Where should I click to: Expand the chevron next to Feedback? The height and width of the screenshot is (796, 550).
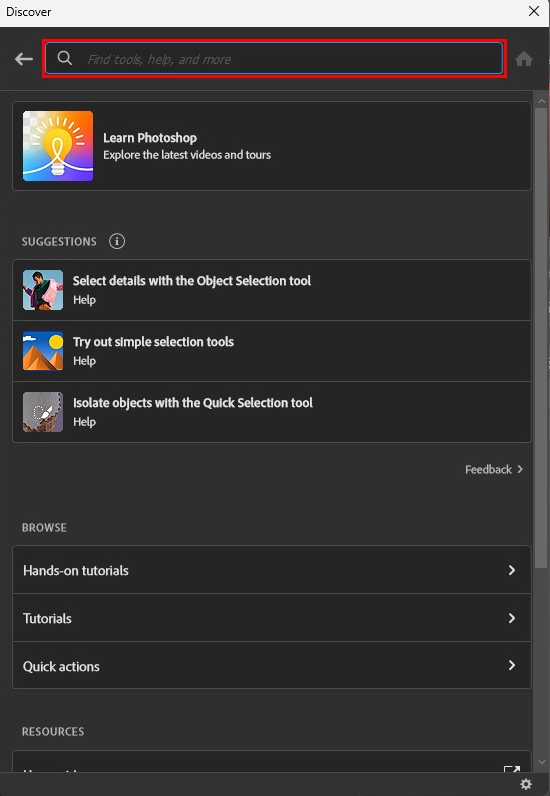coord(520,470)
